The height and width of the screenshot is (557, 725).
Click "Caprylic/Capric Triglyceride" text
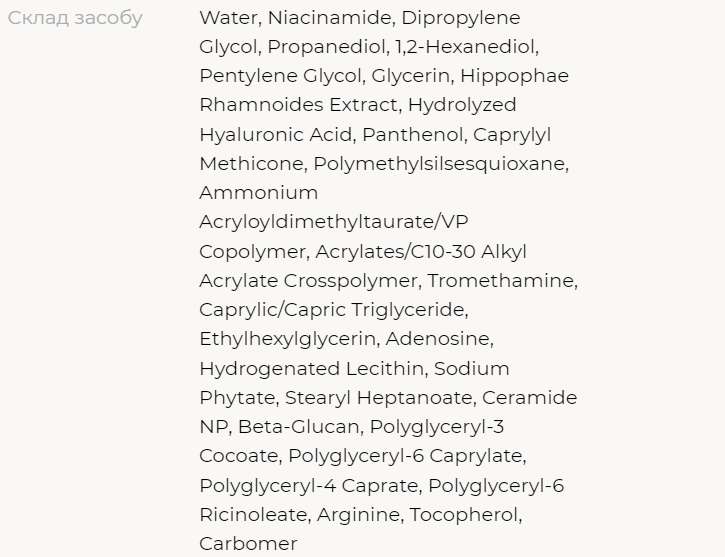click(332, 310)
